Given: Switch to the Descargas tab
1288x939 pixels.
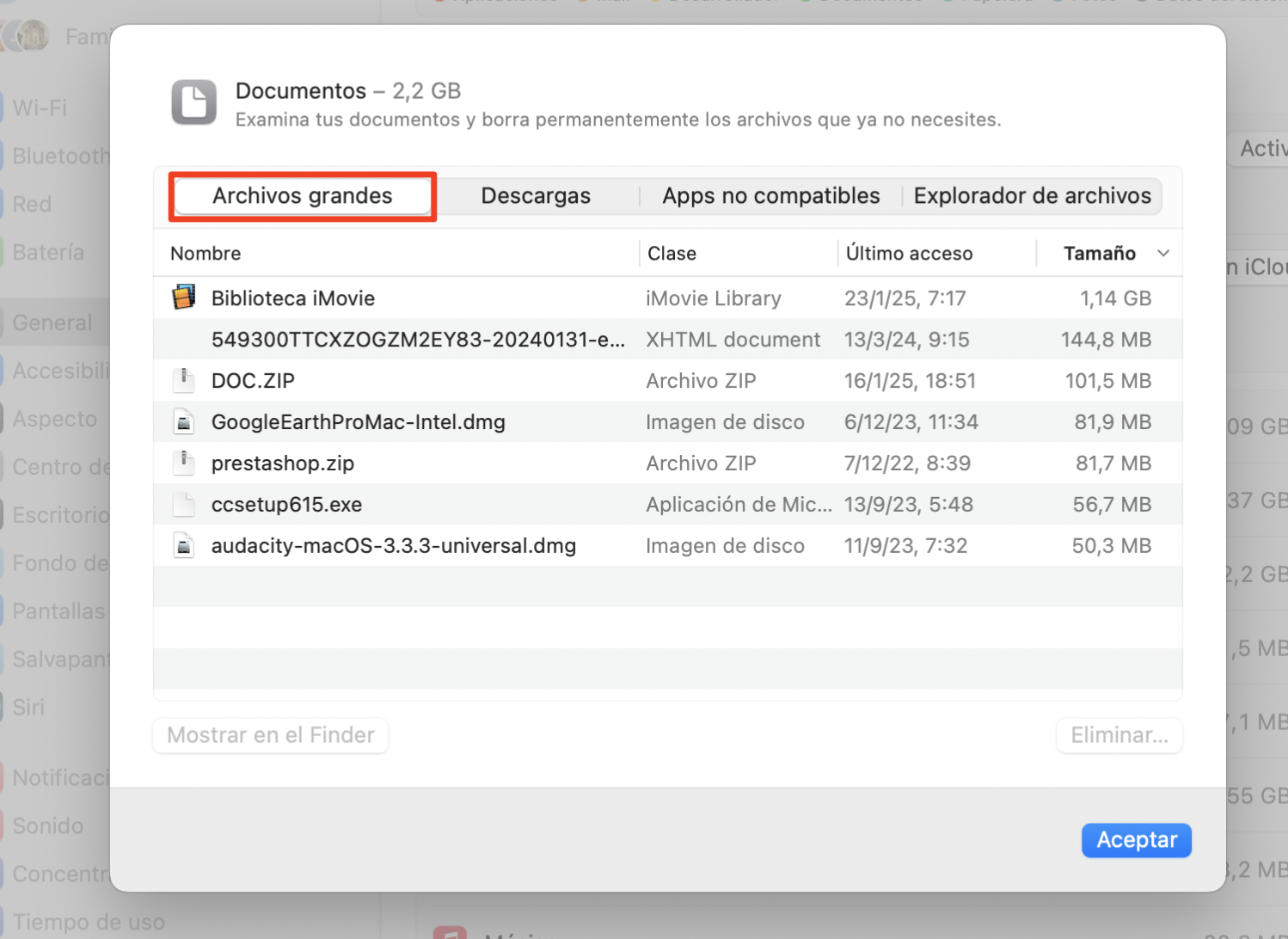Looking at the screenshot, I should pos(537,195).
